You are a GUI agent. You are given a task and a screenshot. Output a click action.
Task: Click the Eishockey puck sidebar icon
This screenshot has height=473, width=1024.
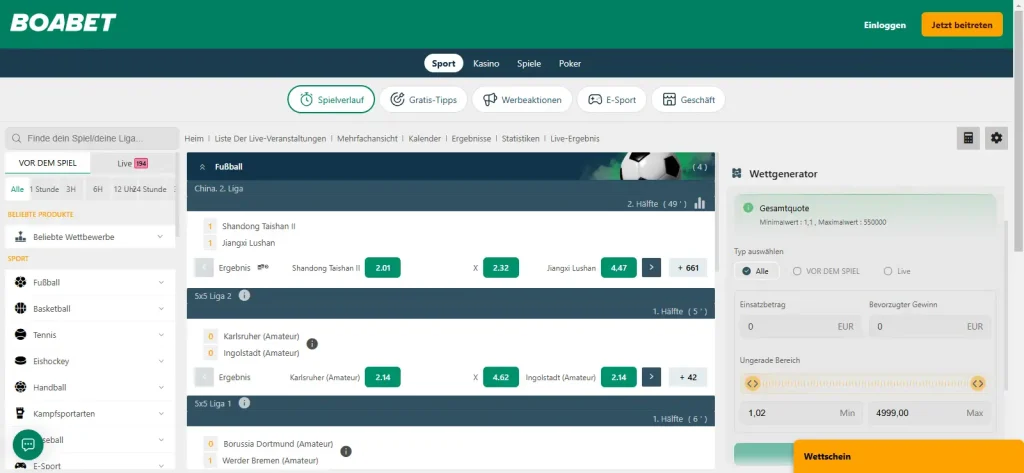click(20, 361)
